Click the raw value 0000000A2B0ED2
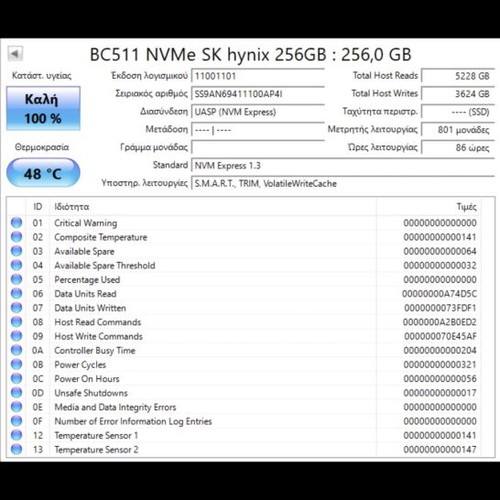This screenshot has height=500, width=500. 440,322
